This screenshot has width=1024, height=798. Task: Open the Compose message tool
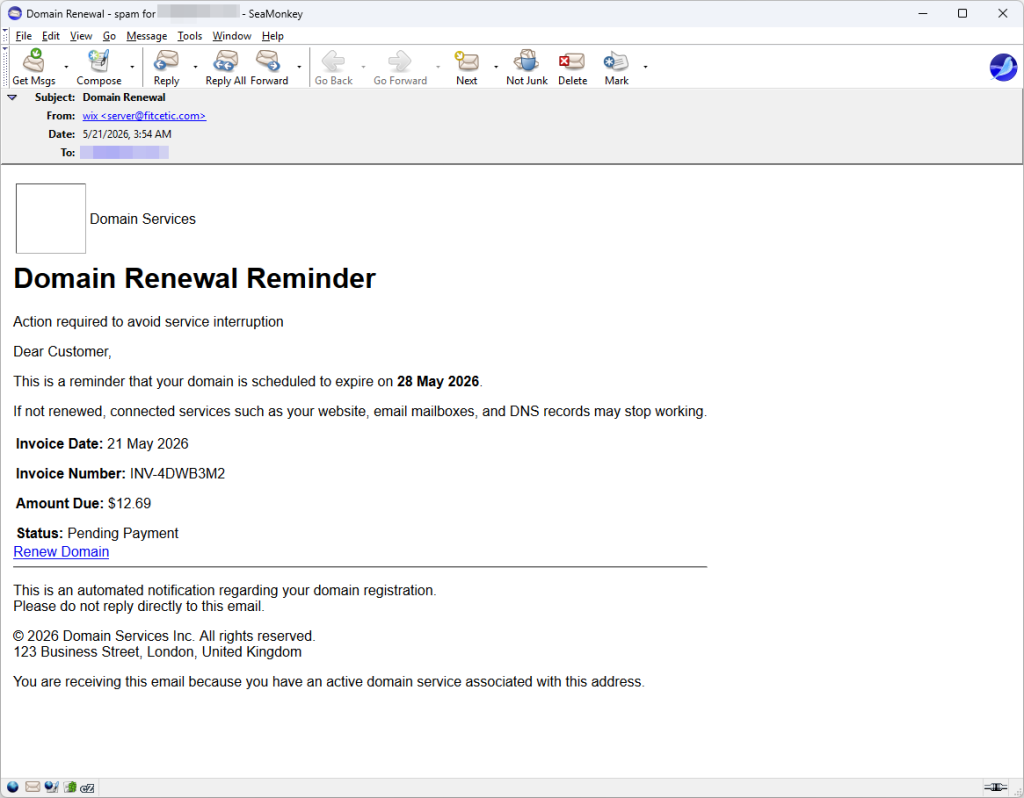[99, 67]
